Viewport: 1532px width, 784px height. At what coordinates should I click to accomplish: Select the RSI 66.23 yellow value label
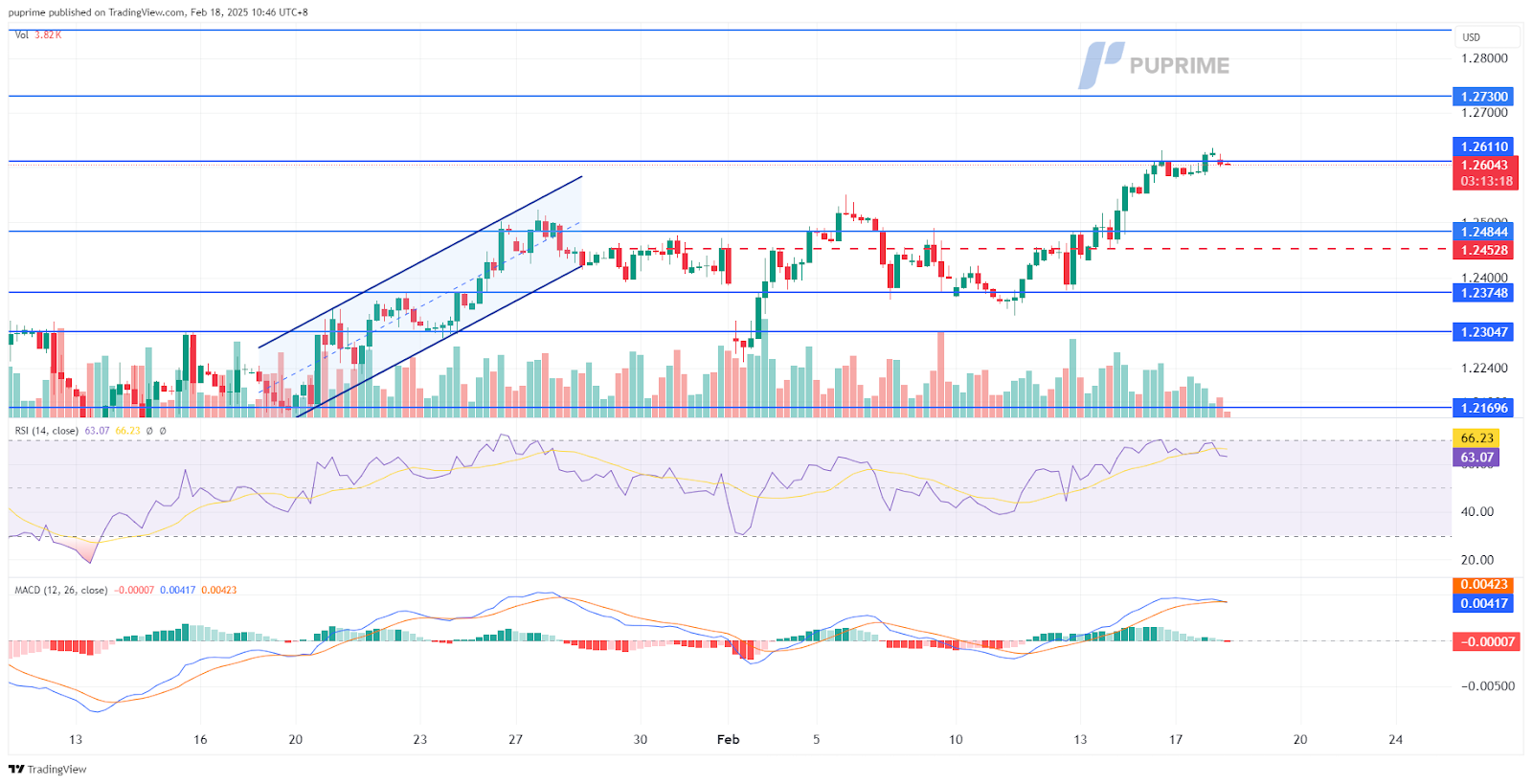pos(1477,438)
